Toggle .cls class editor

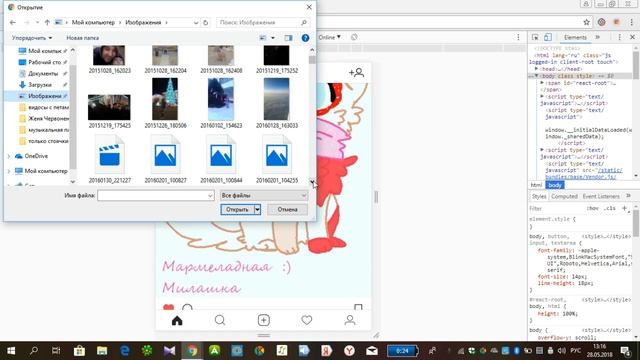pos(610,208)
